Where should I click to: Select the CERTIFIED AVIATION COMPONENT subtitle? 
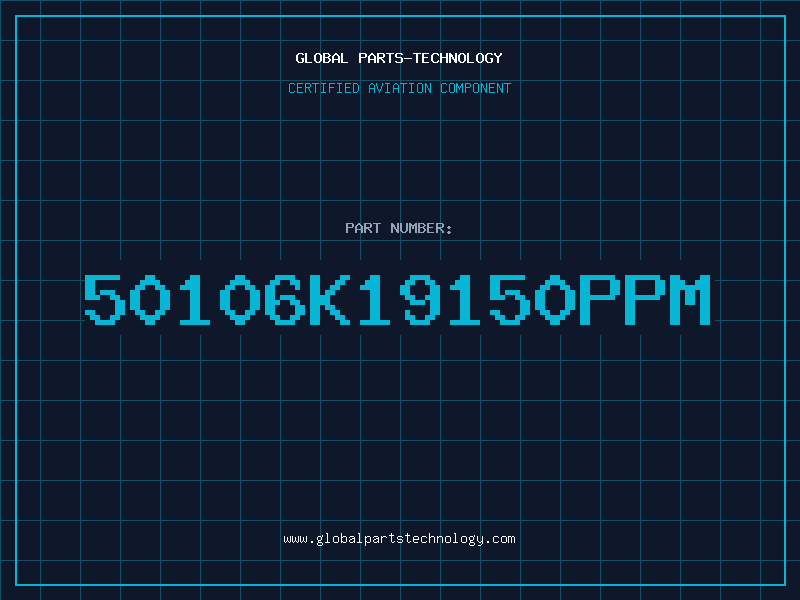(399, 88)
